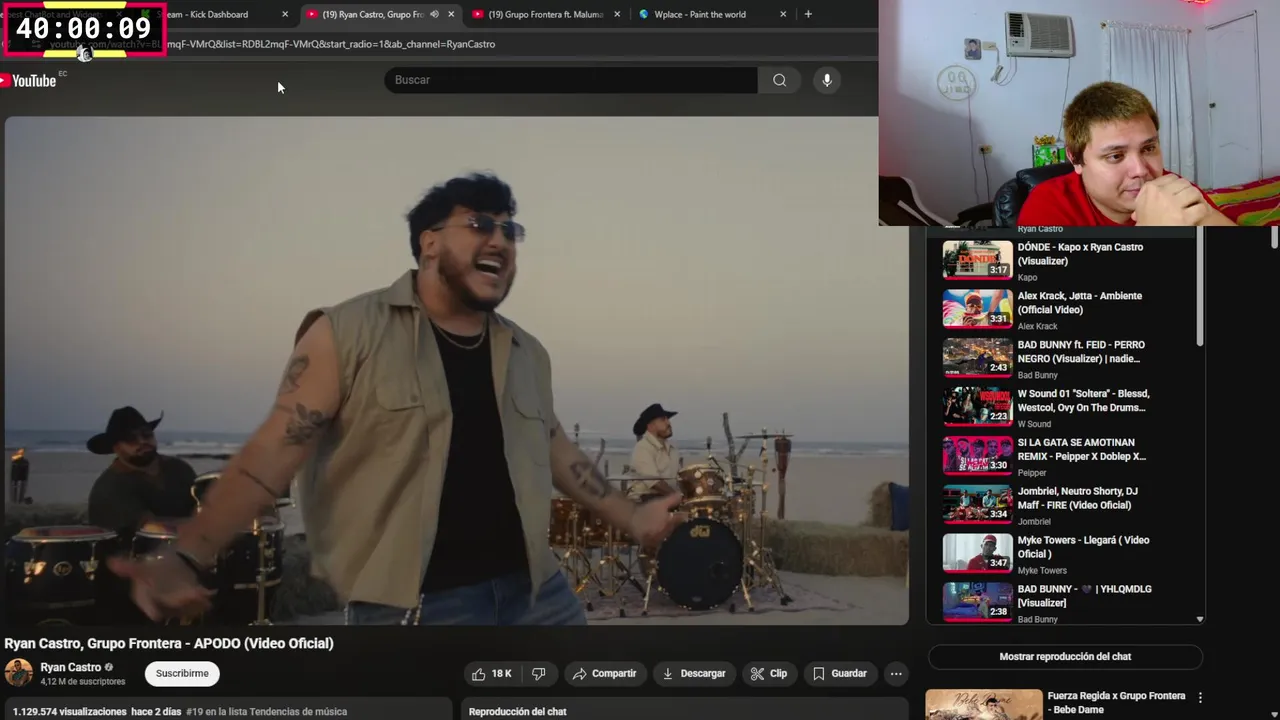Open BAD BUNNY ft. FEID PERRO NEGRO thumbnail

click(x=977, y=358)
